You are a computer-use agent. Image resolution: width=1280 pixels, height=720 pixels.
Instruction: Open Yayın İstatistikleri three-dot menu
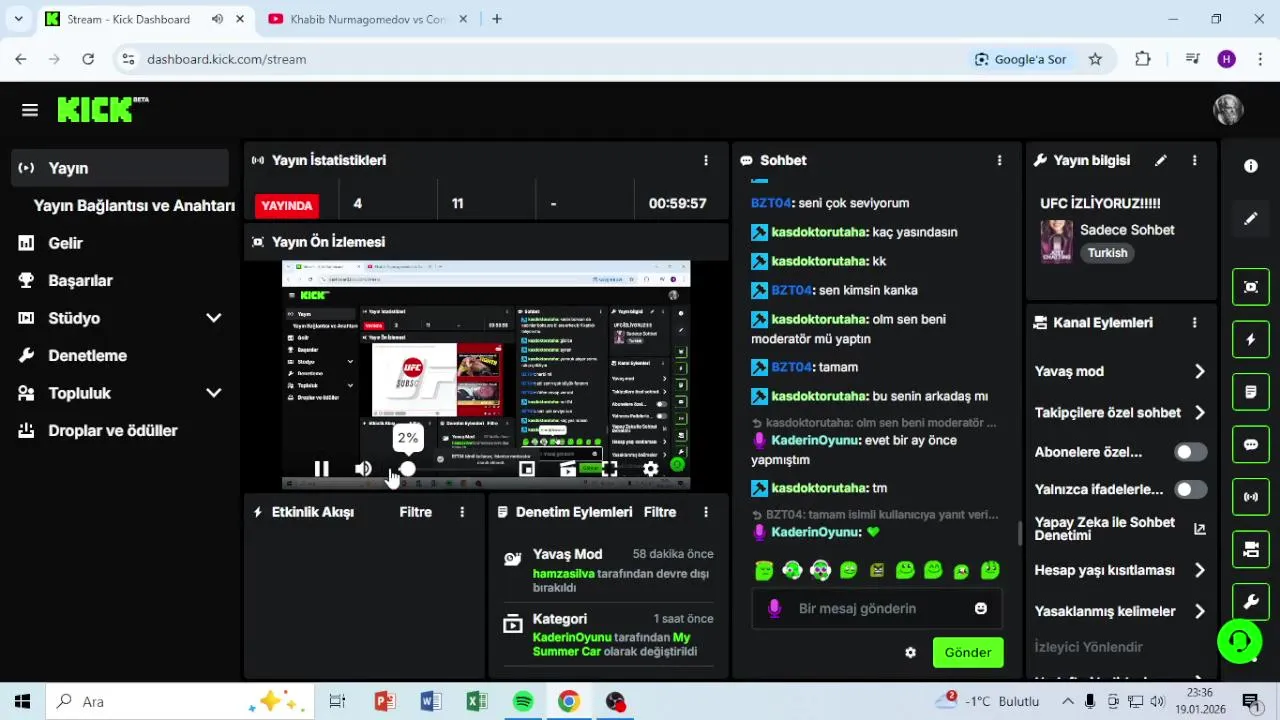706,160
